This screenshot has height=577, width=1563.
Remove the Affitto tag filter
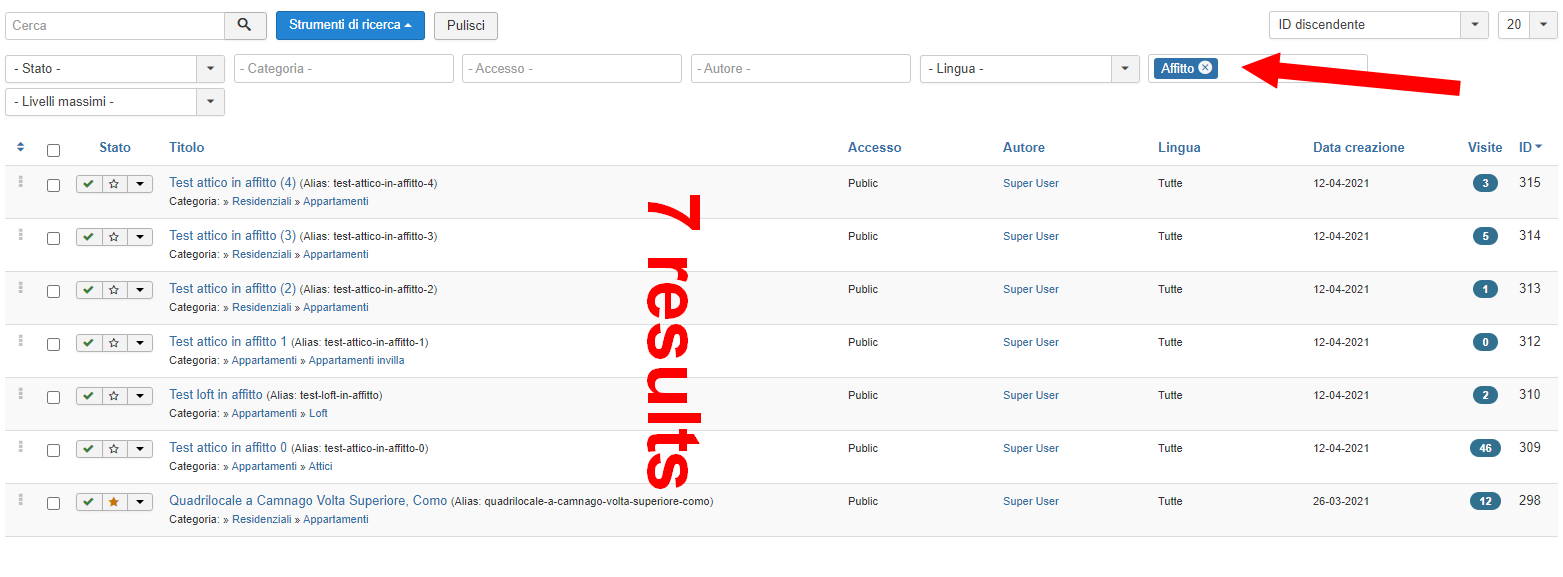[x=1205, y=68]
